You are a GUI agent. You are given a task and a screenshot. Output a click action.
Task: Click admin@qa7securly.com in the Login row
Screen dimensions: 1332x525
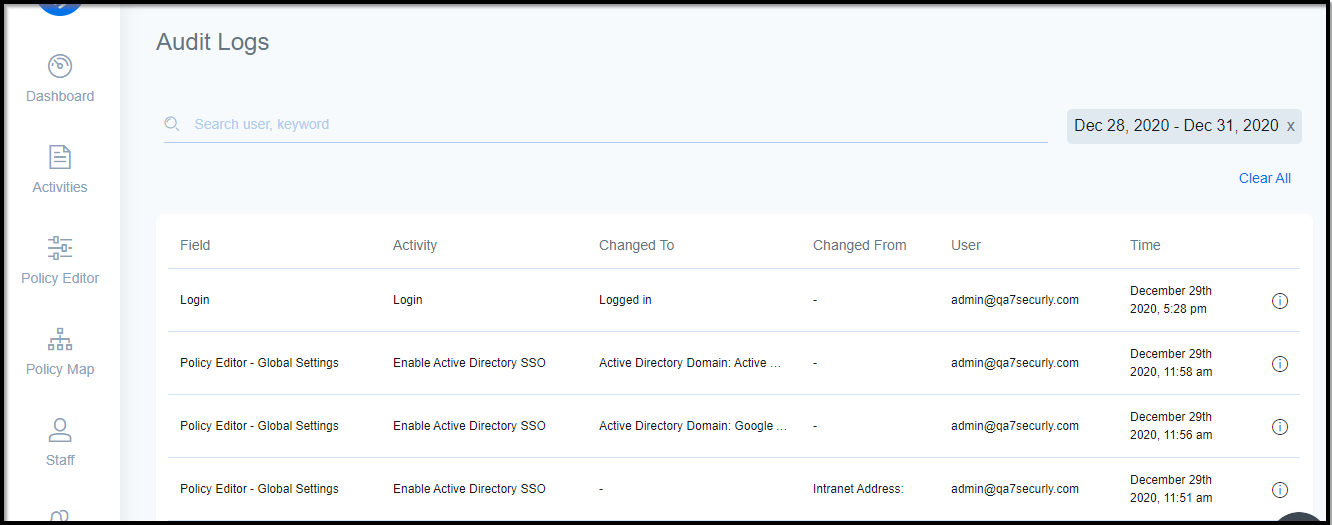tap(1015, 300)
